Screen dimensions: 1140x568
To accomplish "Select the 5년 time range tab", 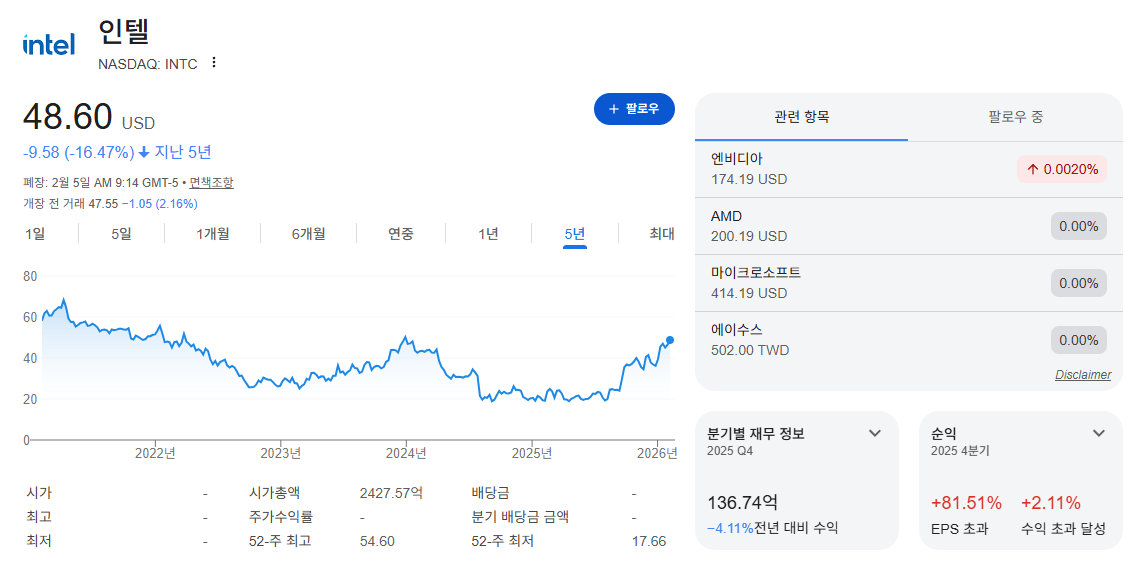I will point(574,233).
